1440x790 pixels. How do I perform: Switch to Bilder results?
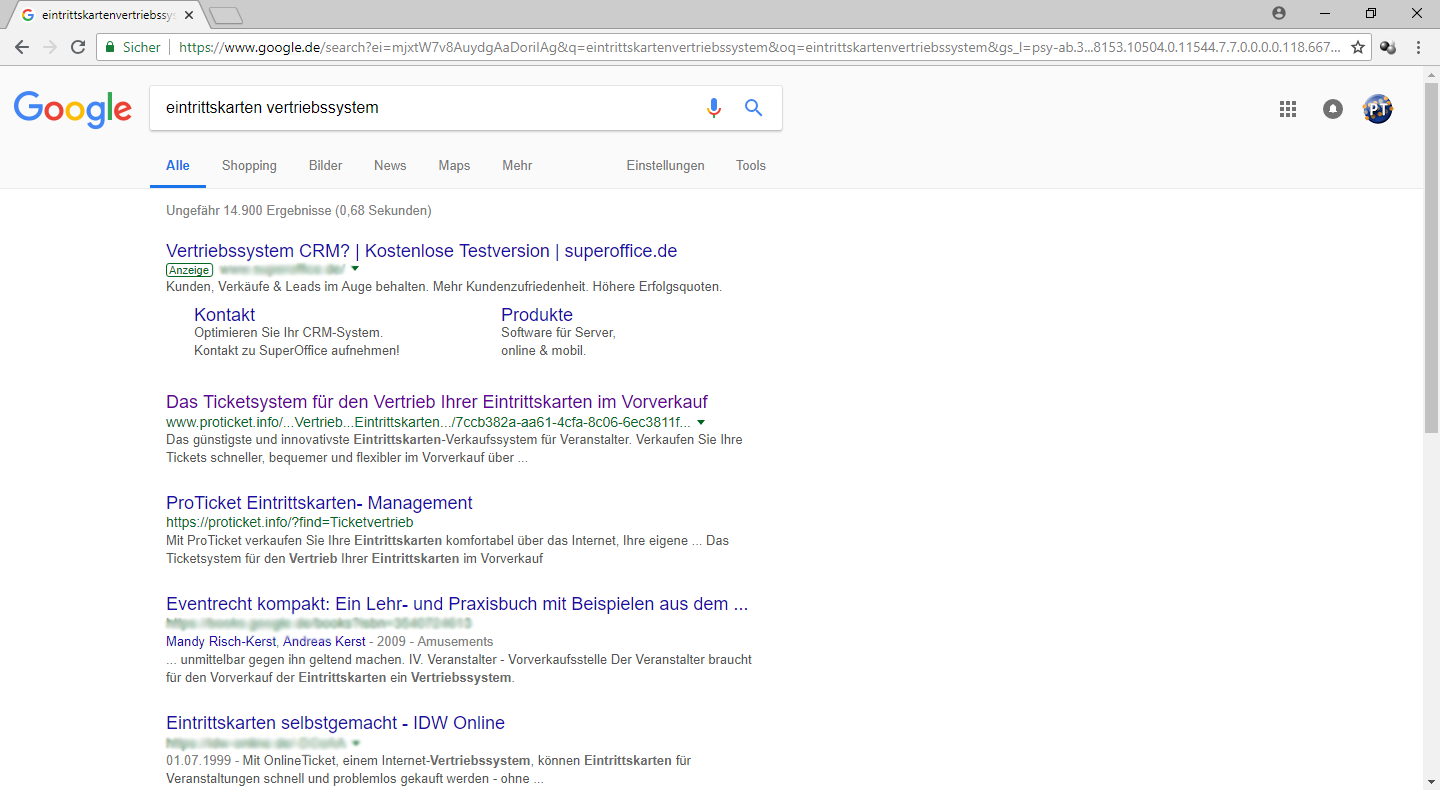tap(325, 166)
